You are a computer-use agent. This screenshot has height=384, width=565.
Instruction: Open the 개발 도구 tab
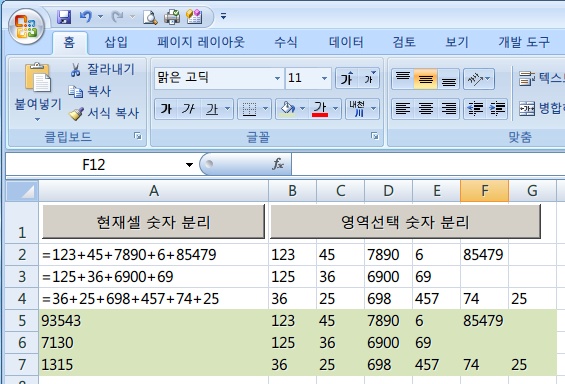524,43
